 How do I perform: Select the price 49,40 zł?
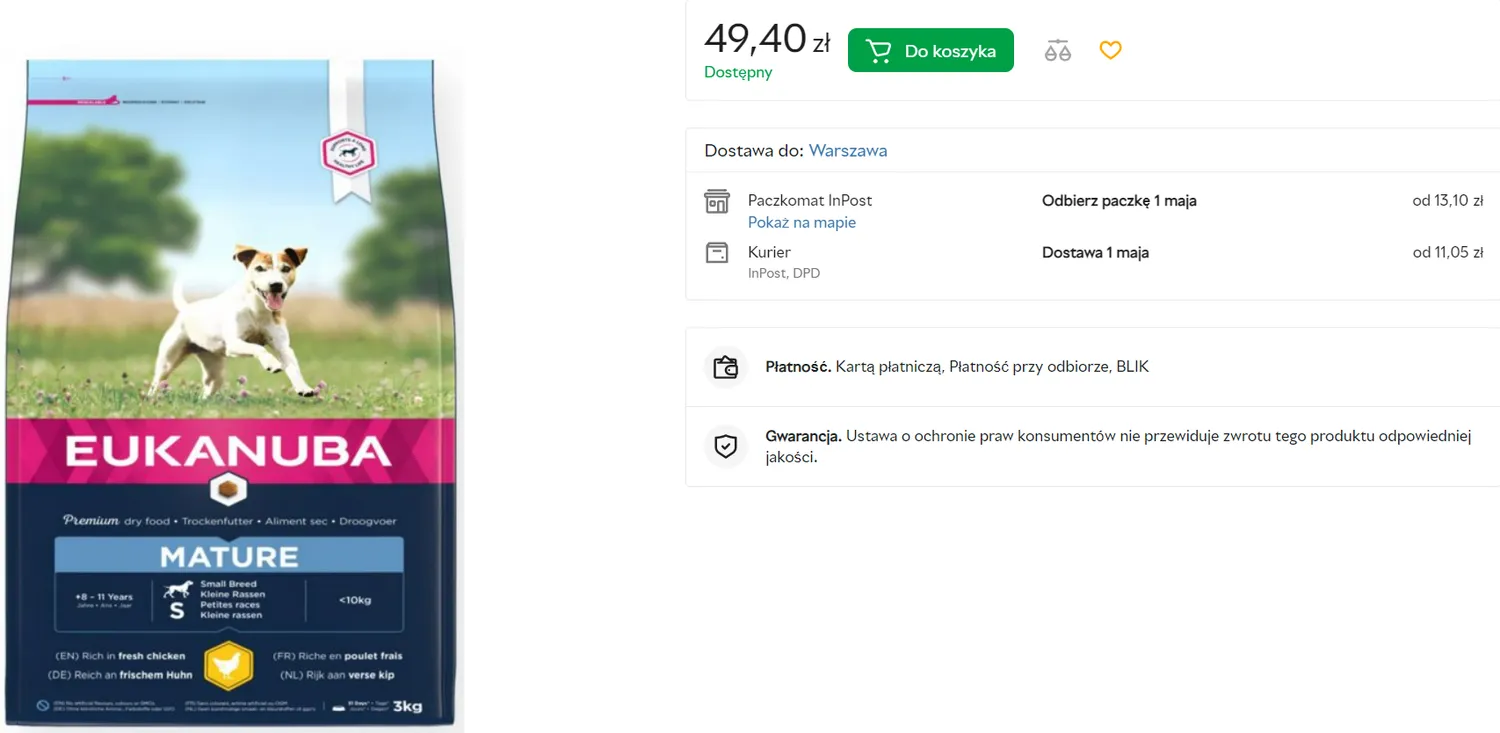767,40
